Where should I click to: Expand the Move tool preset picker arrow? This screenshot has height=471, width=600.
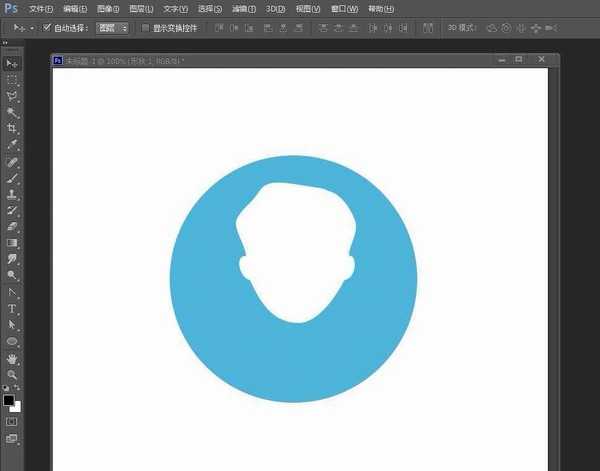[32, 28]
